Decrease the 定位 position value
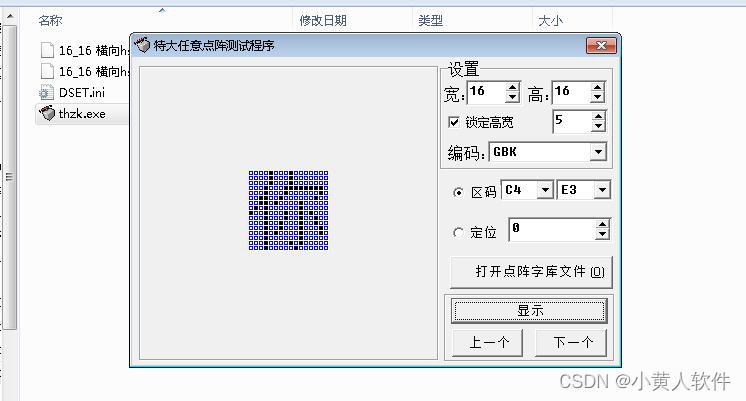This screenshot has width=746, height=401. (602, 235)
